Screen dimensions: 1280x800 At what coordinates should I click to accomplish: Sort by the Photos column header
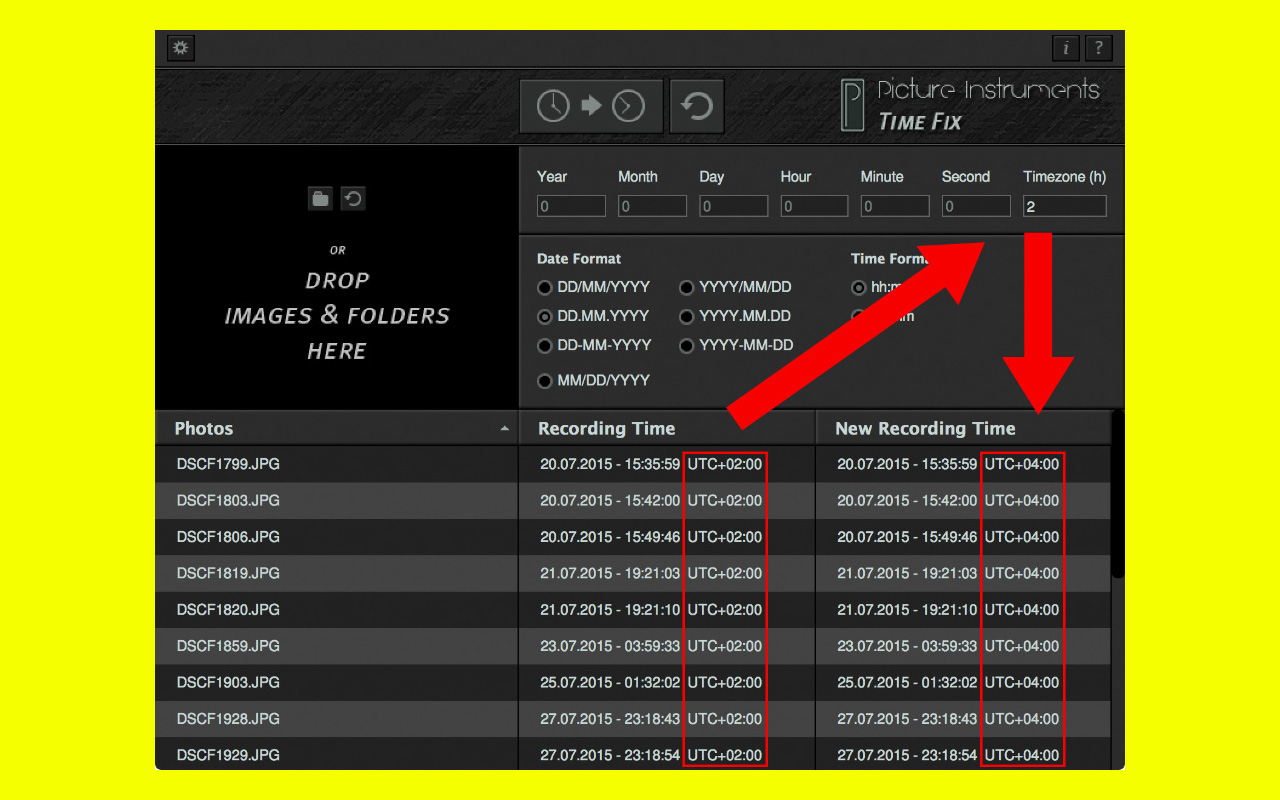(x=336, y=428)
